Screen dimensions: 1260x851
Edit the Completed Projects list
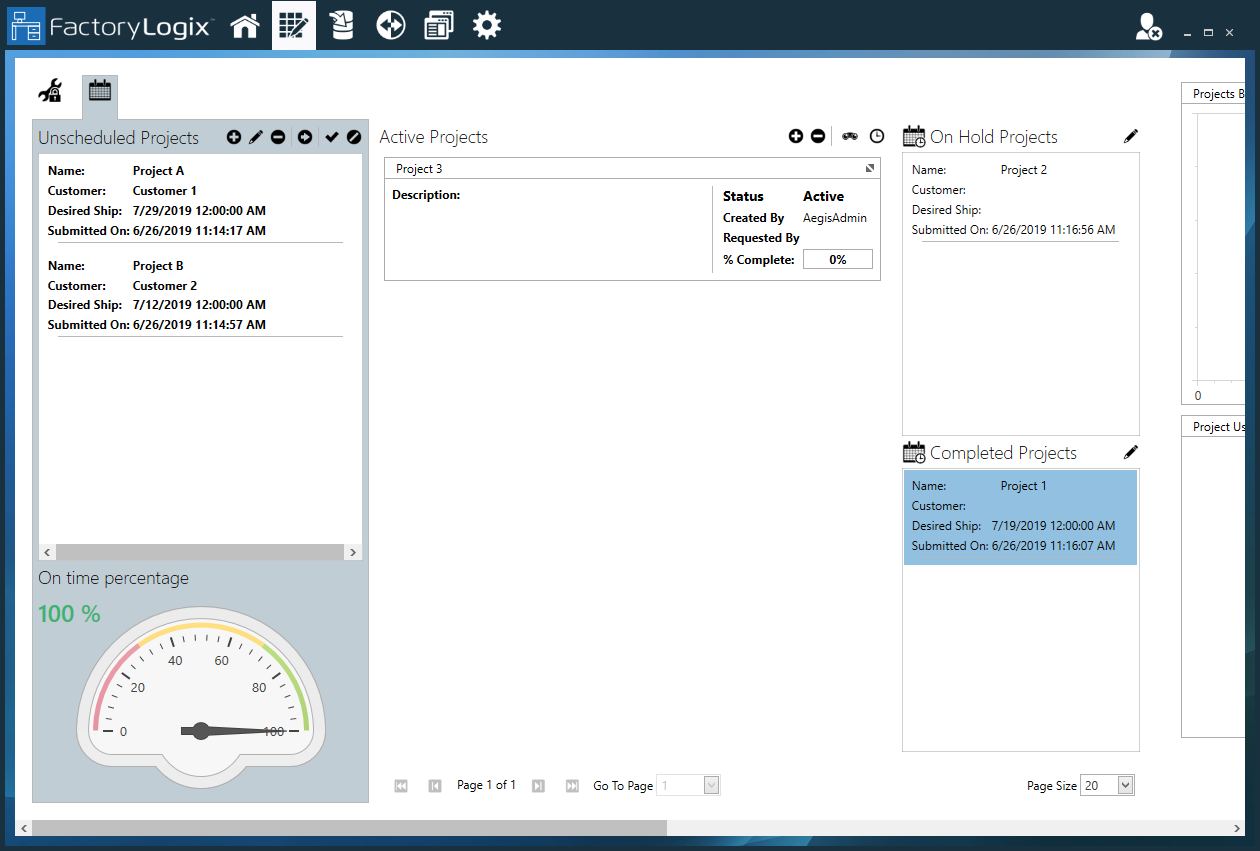tap(1131, 452)
